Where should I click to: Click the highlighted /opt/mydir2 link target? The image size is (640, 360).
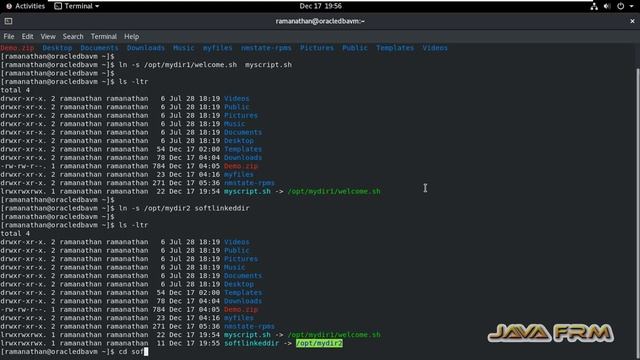tap(319, 343)
